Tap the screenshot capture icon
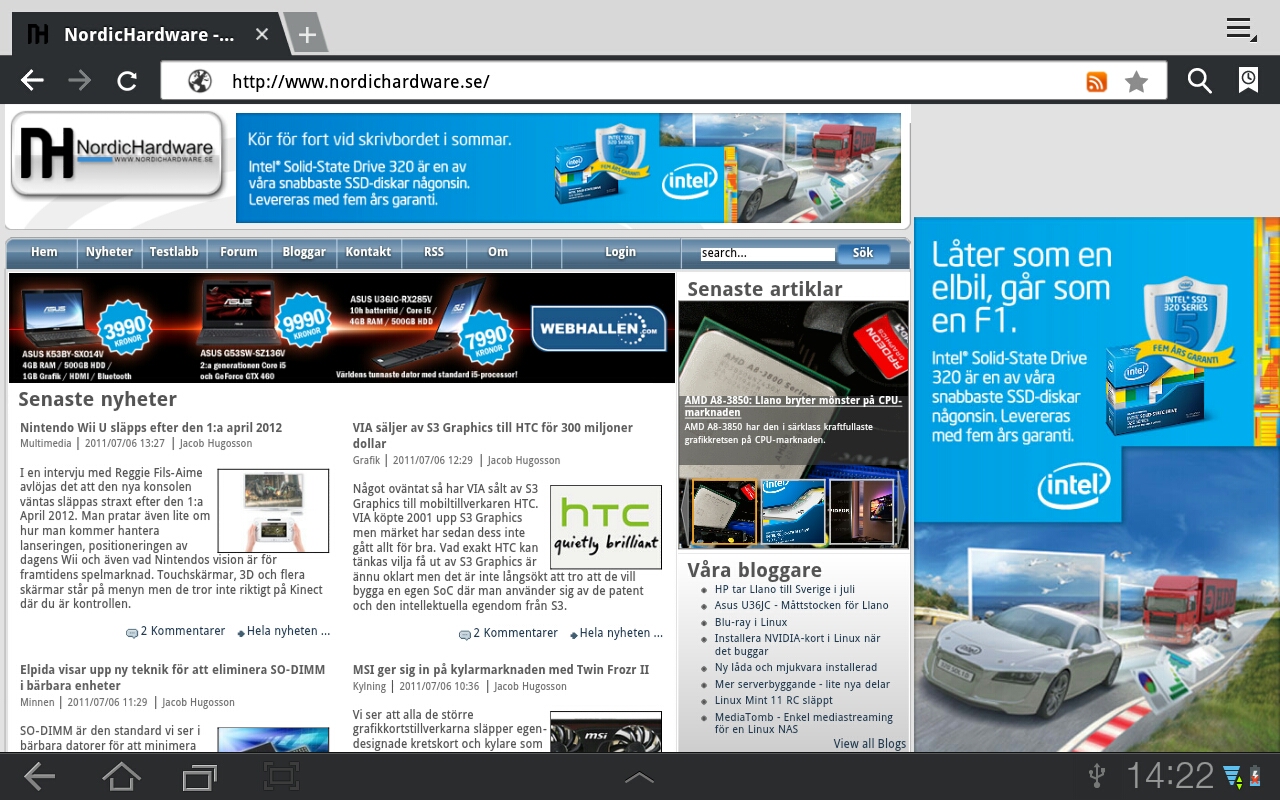1280x800 pixels. 281,776
